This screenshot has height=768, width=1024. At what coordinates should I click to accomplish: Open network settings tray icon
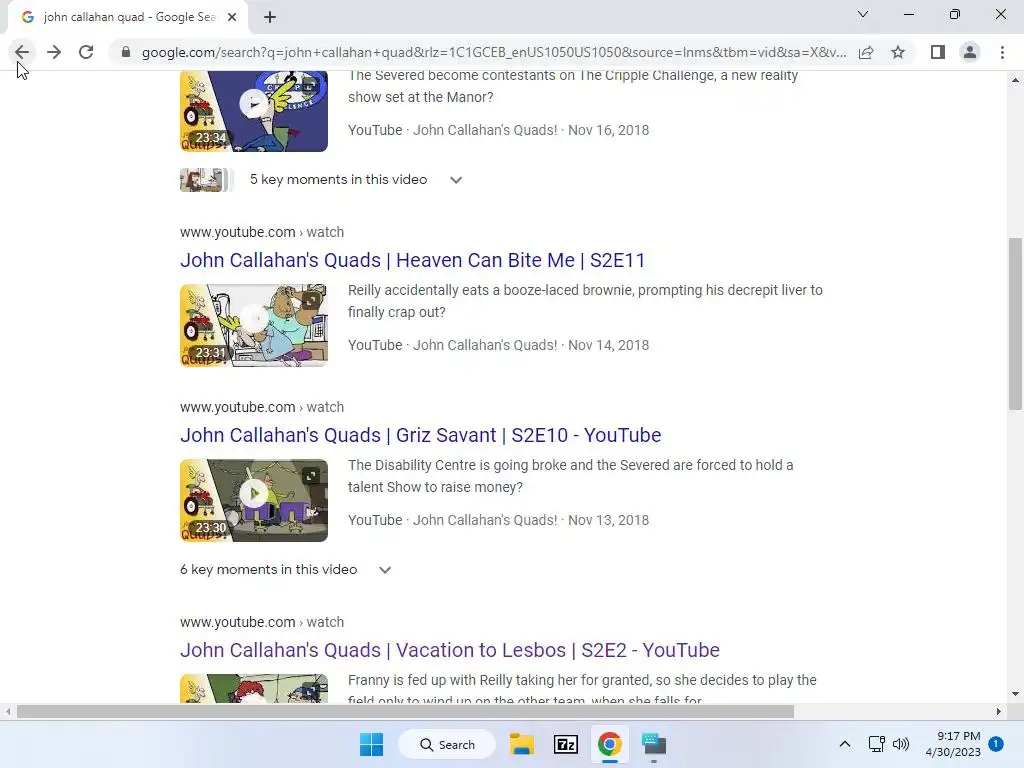(876, 744)
